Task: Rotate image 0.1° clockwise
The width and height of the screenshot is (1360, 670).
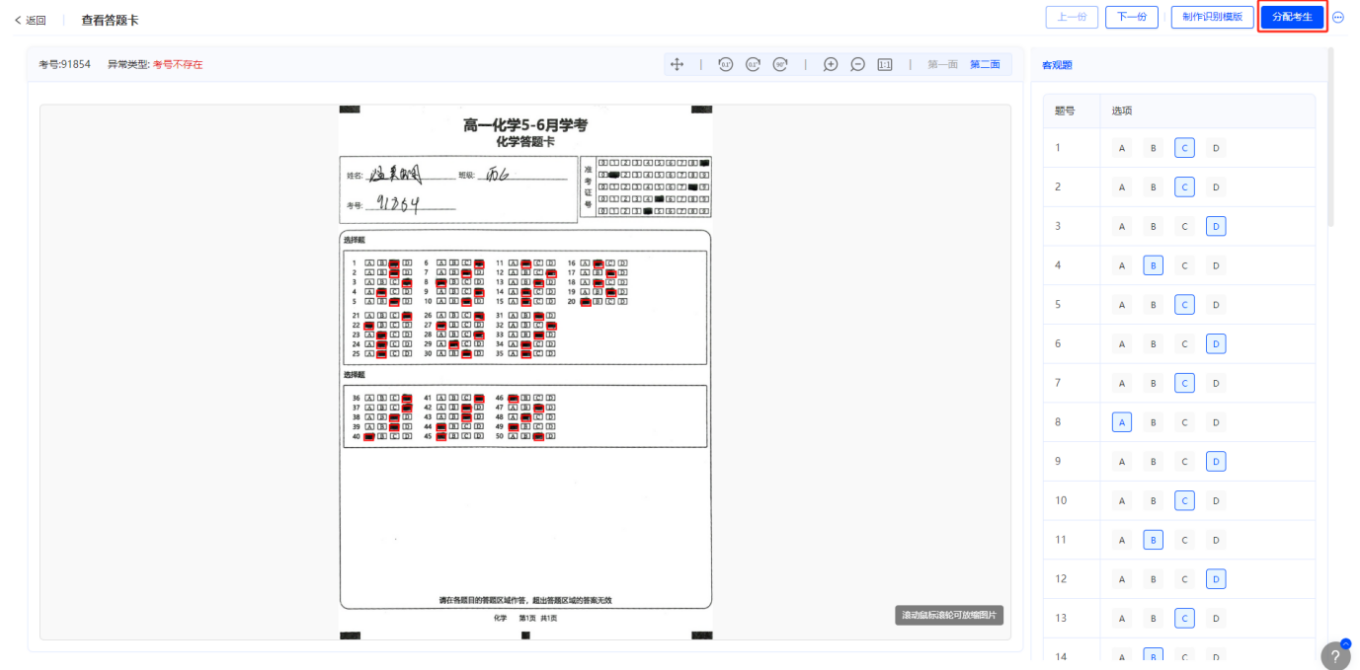Action: pyautogui.click(x=753, y=64)
